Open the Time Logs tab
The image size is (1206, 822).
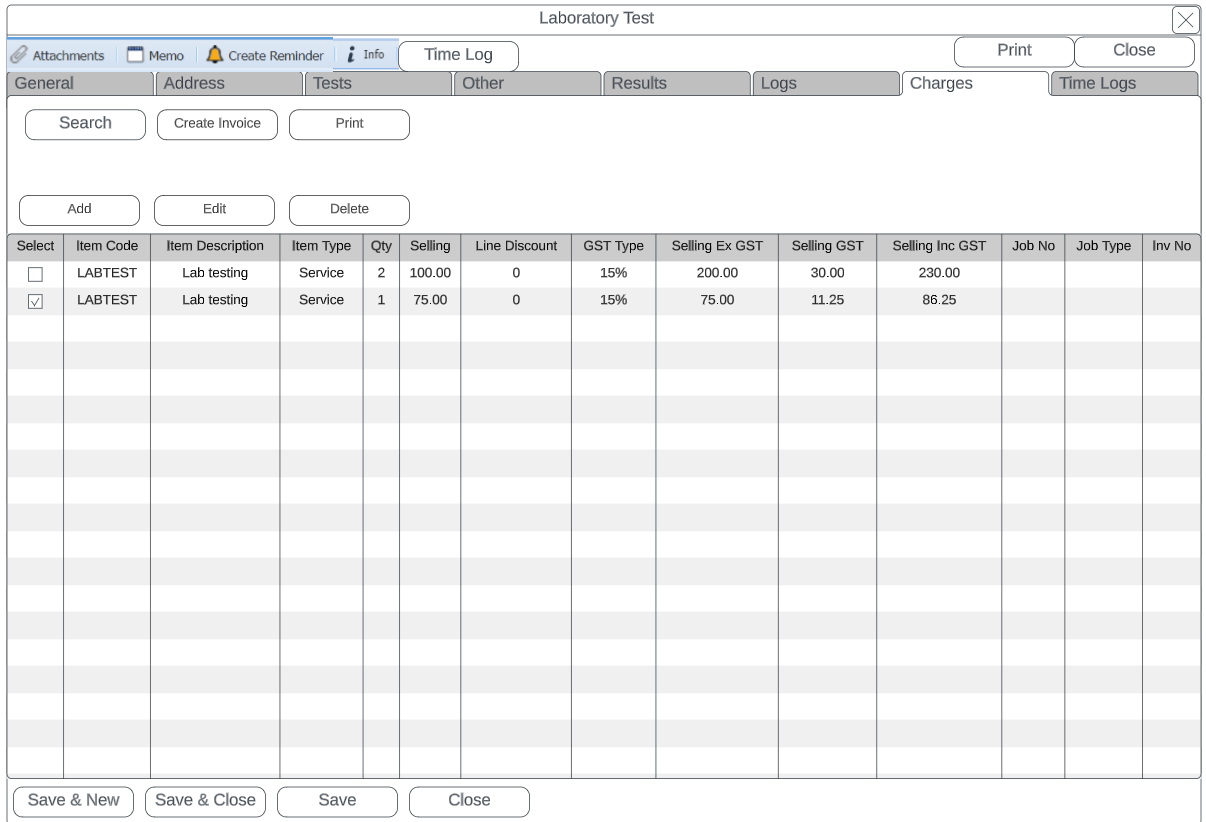(x=1124, y=84)
